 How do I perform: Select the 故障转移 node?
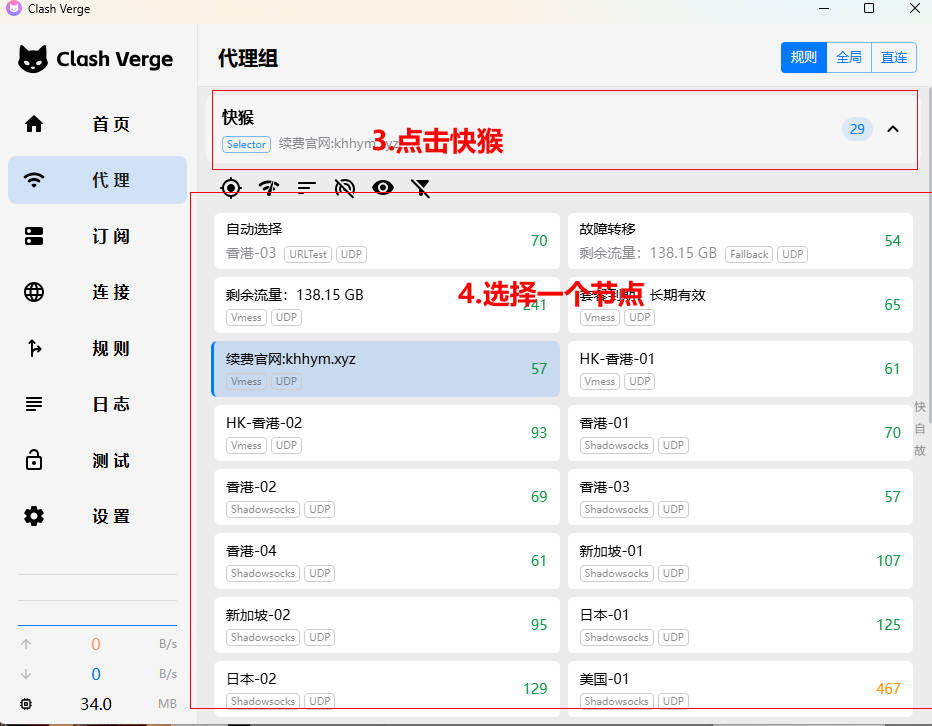[x=740, y=241]
